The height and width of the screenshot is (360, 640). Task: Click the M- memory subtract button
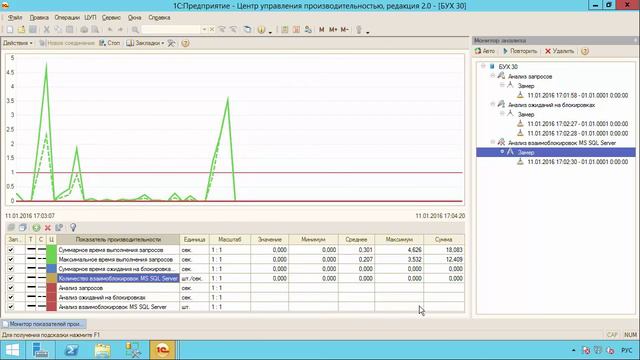click(344, 30)
